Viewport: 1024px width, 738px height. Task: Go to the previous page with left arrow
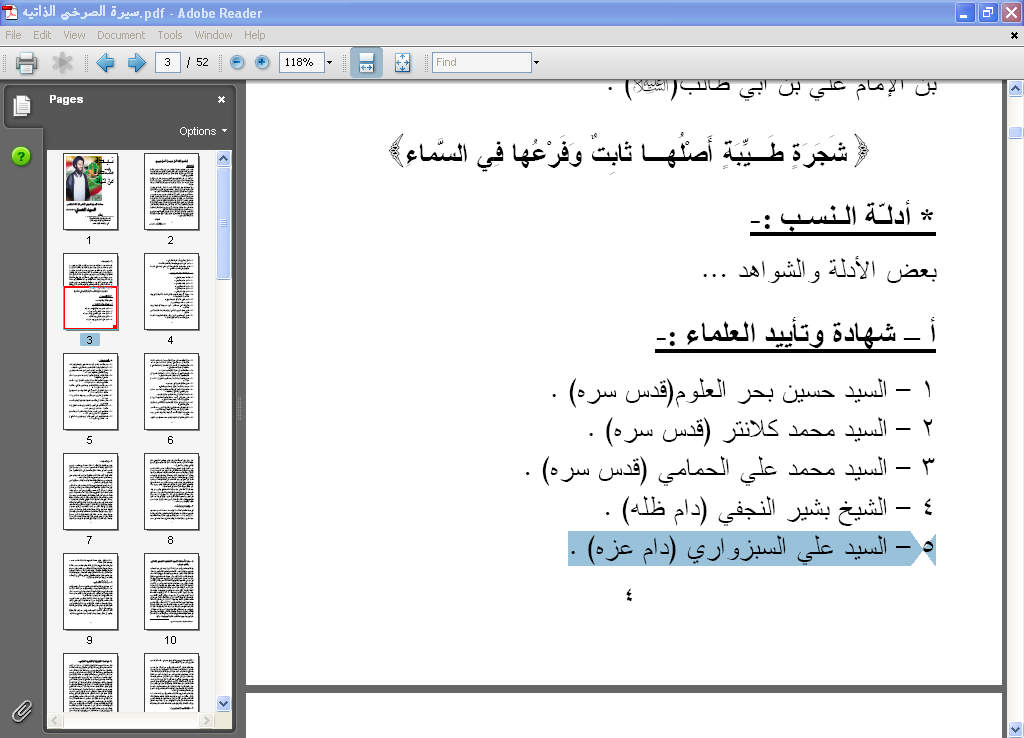[x=105, y=63]
